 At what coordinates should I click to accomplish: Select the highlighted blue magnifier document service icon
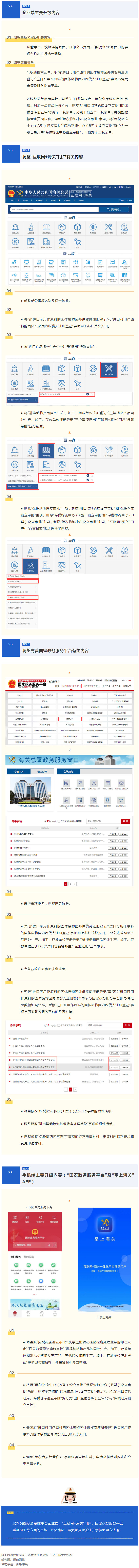30,567
